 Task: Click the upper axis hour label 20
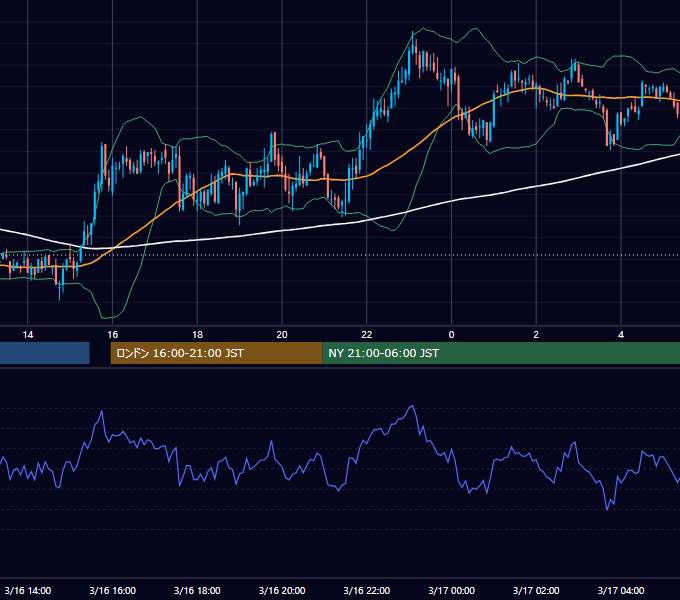click(282, 335)
